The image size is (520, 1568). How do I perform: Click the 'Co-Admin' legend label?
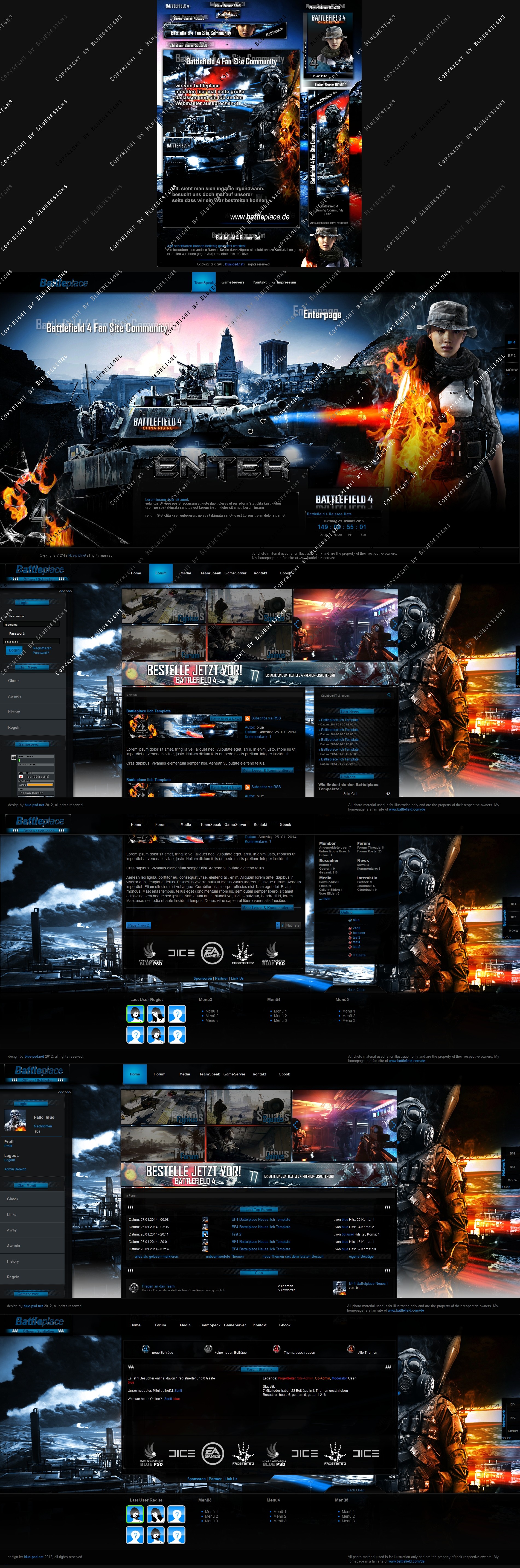(x=322, y=1378)
